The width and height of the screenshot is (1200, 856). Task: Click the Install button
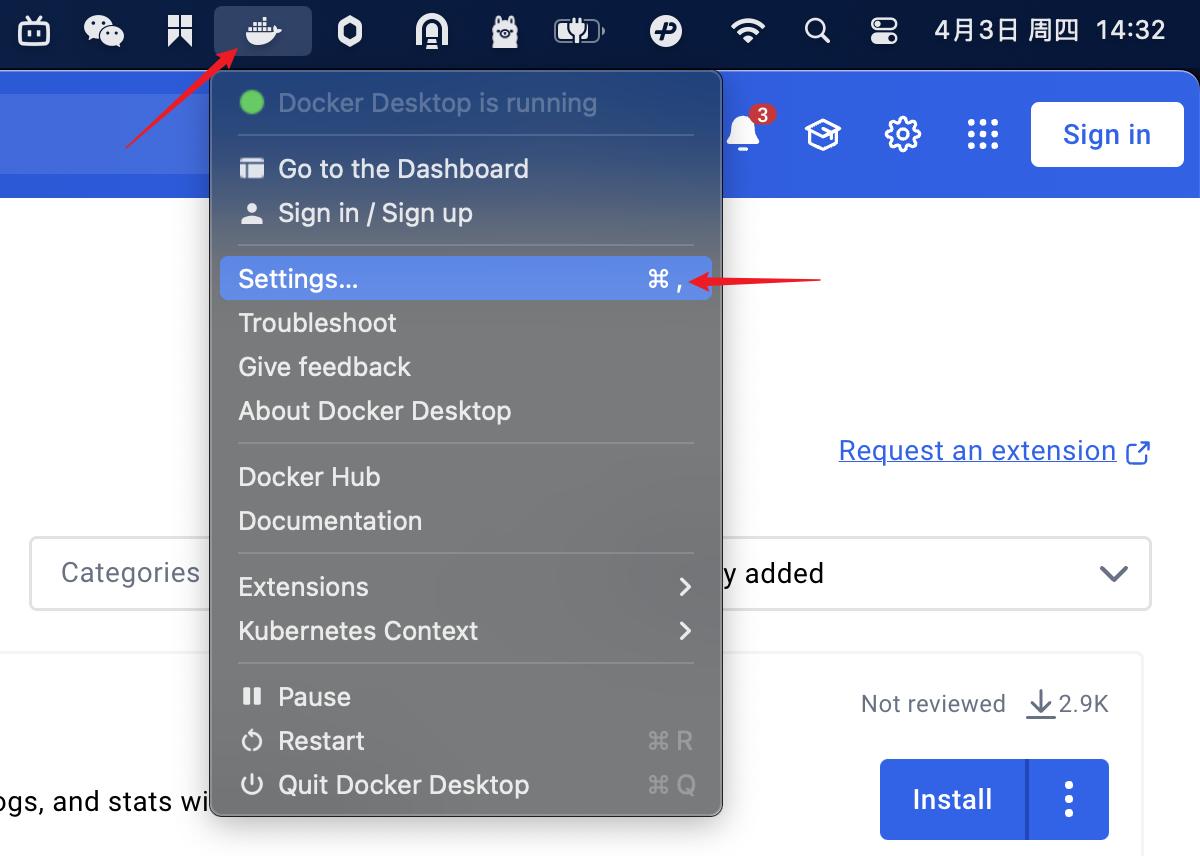pos(952,800)
